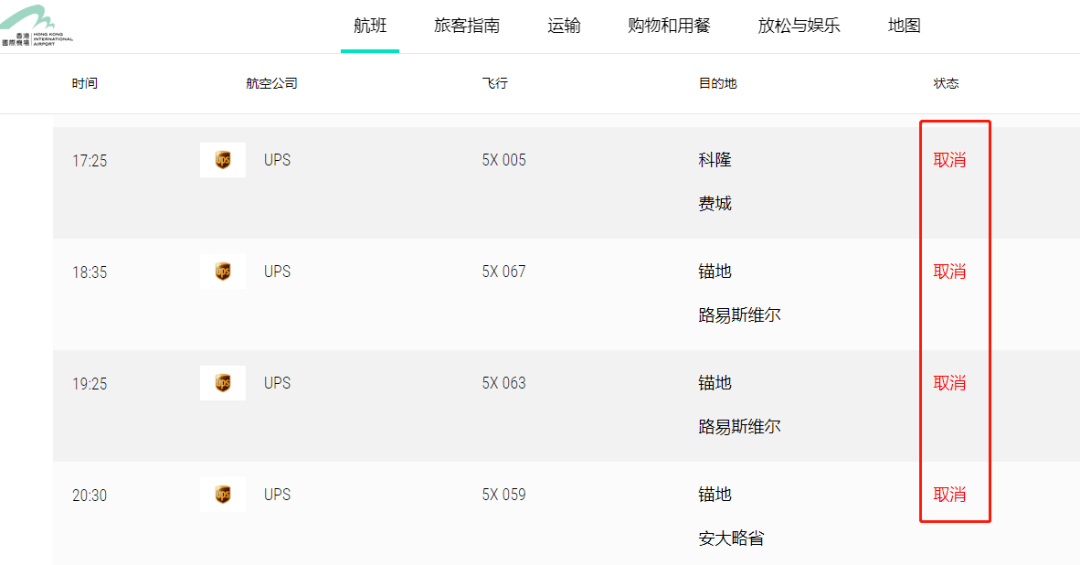Click flight number 5X 005
The image size is (1080, 565).
(x=503, y=160)
